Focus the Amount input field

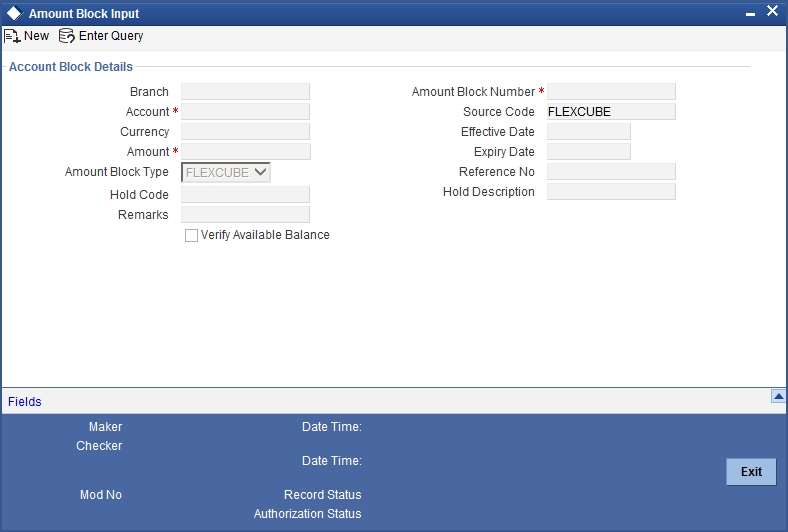[246, 152]
